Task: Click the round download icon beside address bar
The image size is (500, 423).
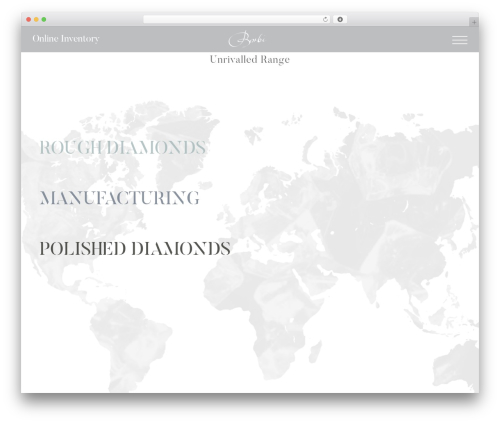Action: pyautogui.click(x=340, y=20)
